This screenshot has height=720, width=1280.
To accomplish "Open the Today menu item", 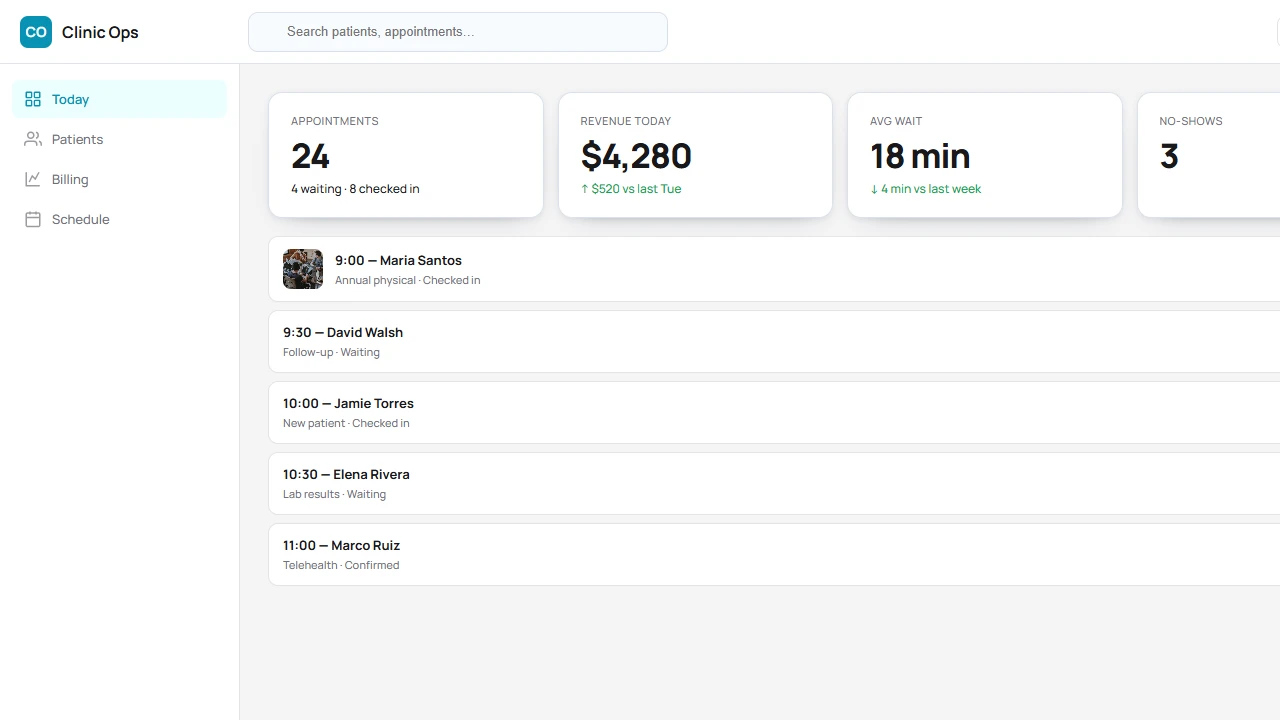I will (x=120, y=99).
